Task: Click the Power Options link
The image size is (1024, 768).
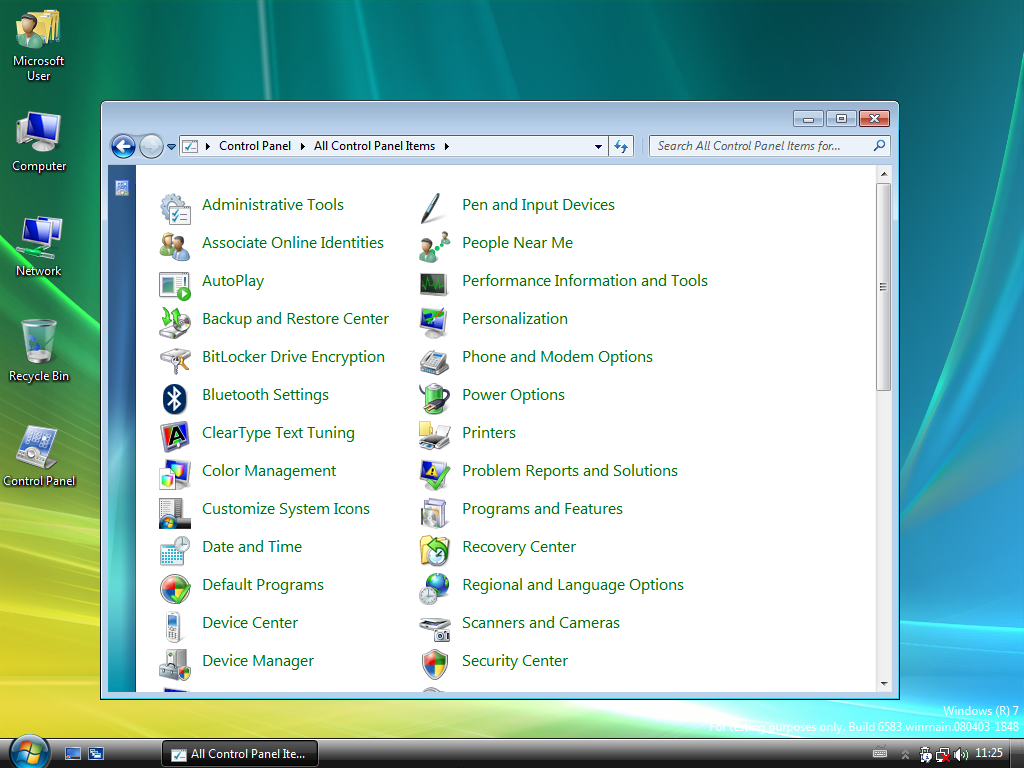Action: point(513,395)
